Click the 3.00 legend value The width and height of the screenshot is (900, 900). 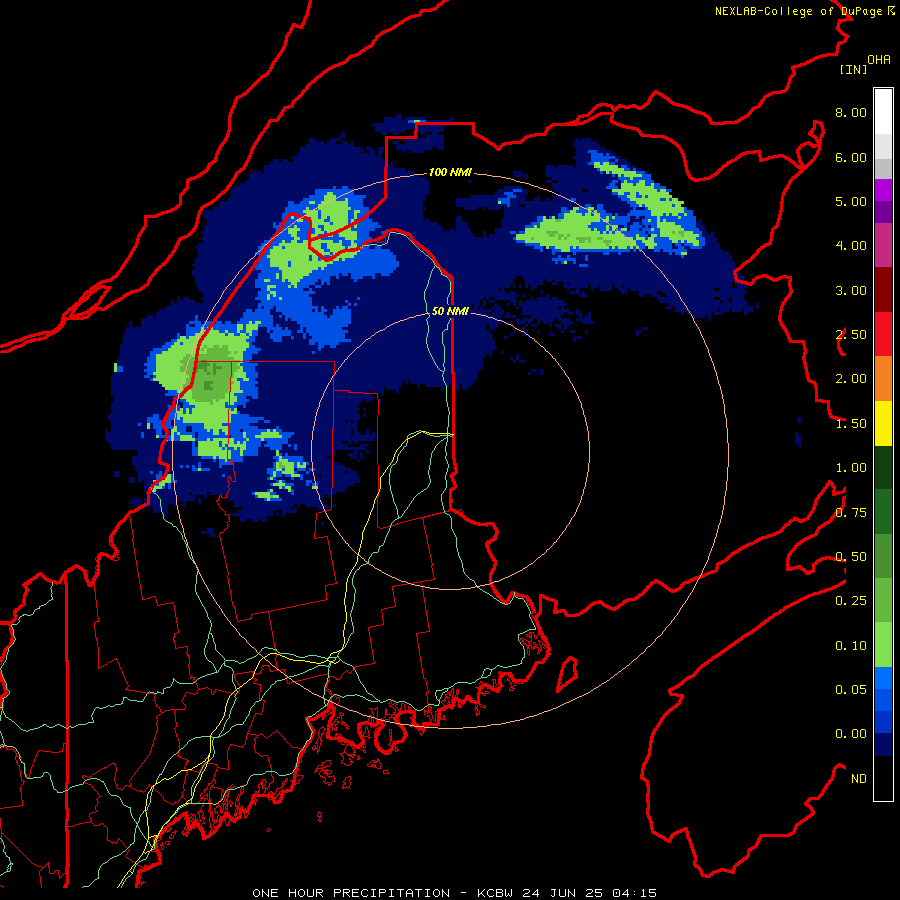point(851,290)
